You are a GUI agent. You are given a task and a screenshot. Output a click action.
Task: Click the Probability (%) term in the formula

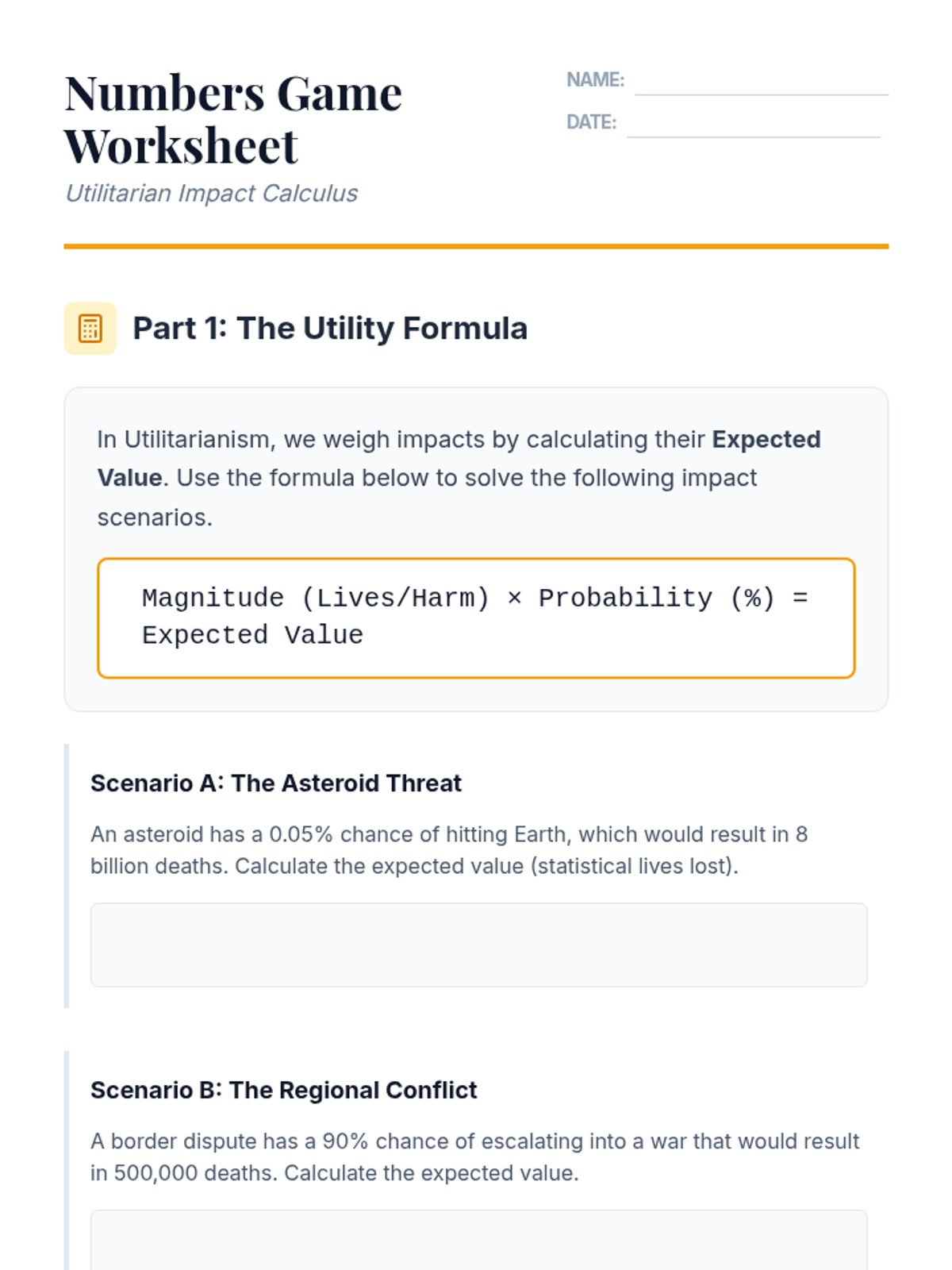point(656,598)
